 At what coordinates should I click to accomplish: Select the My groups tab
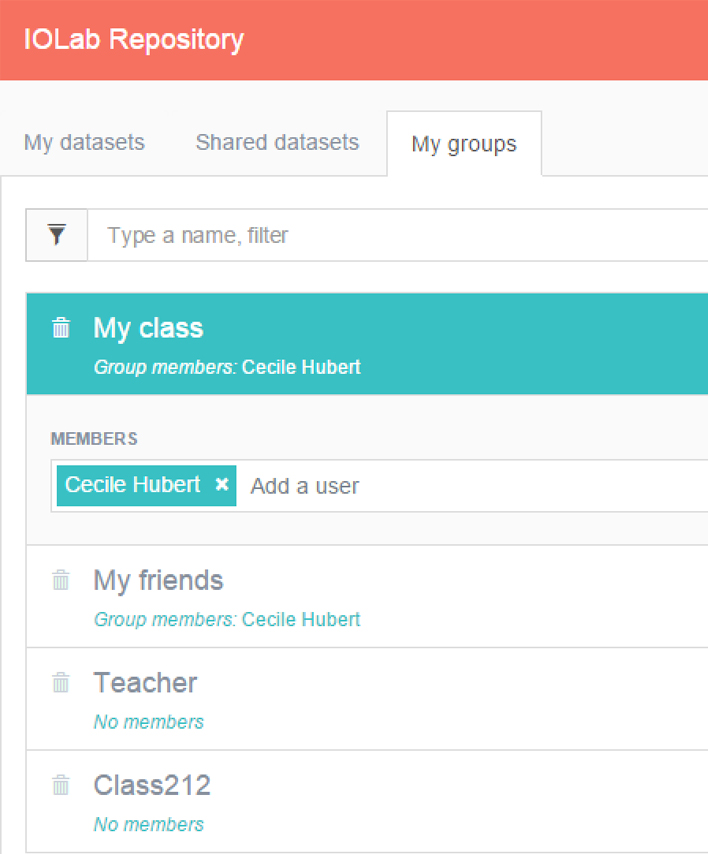pos(464,144)
